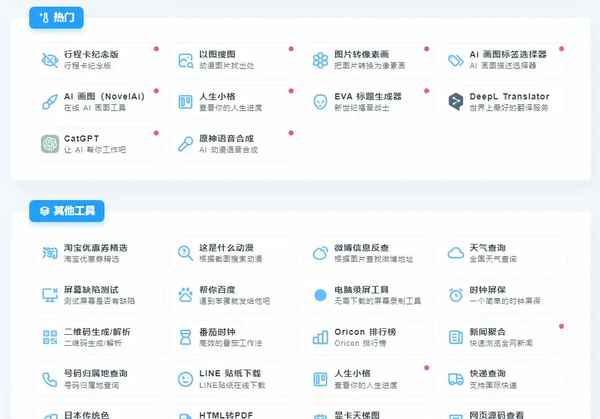Screen dimensions: 600x419
Task: Open the 天气查询 cloud icon
Action: 456,253
